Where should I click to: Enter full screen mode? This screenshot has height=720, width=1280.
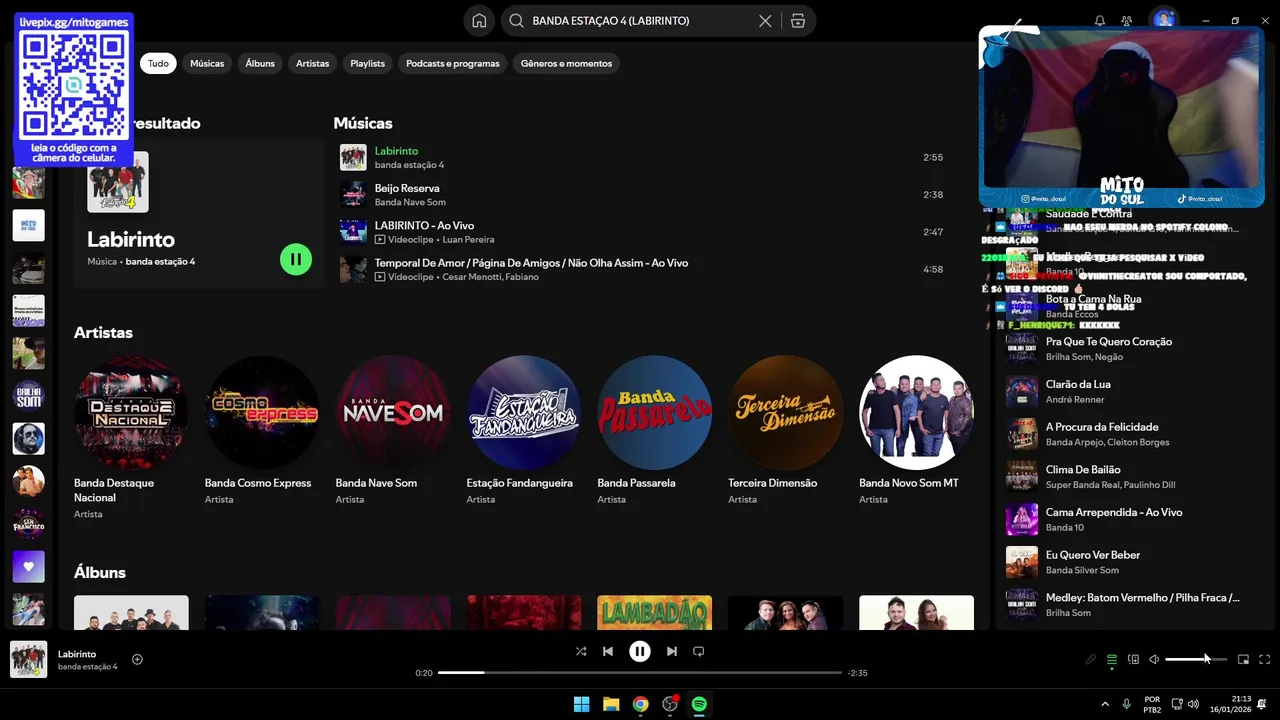click(x=1265, y=659)
